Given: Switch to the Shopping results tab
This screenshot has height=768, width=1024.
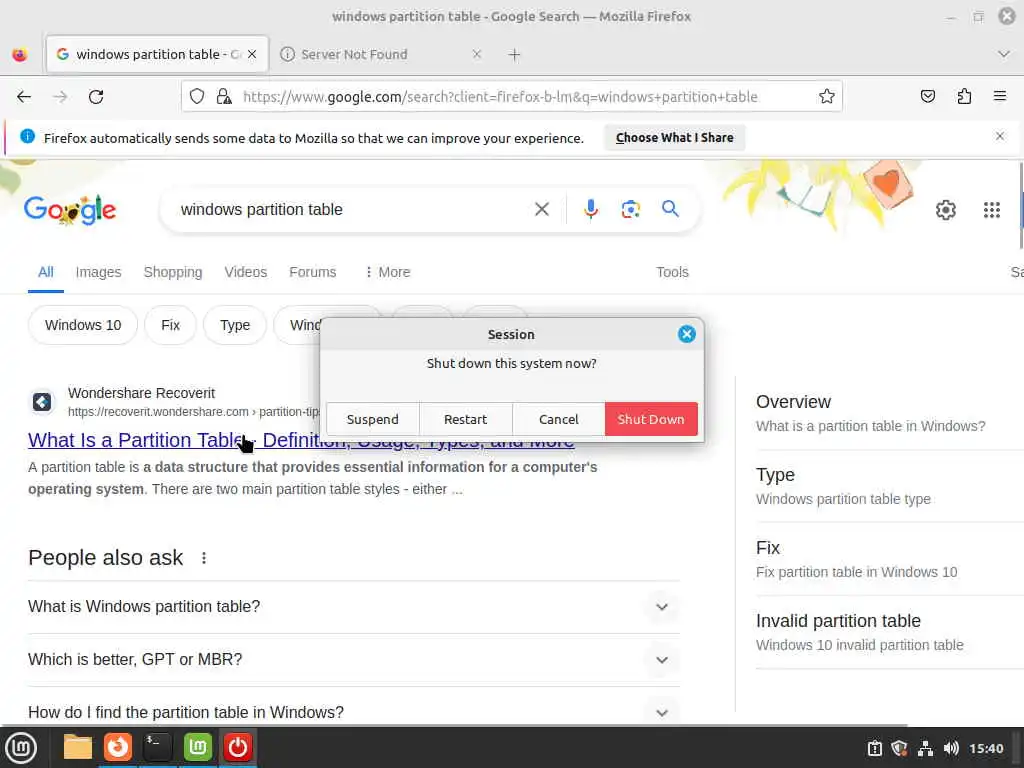Looking at the screenshot, I should click(x=173, y=272).
